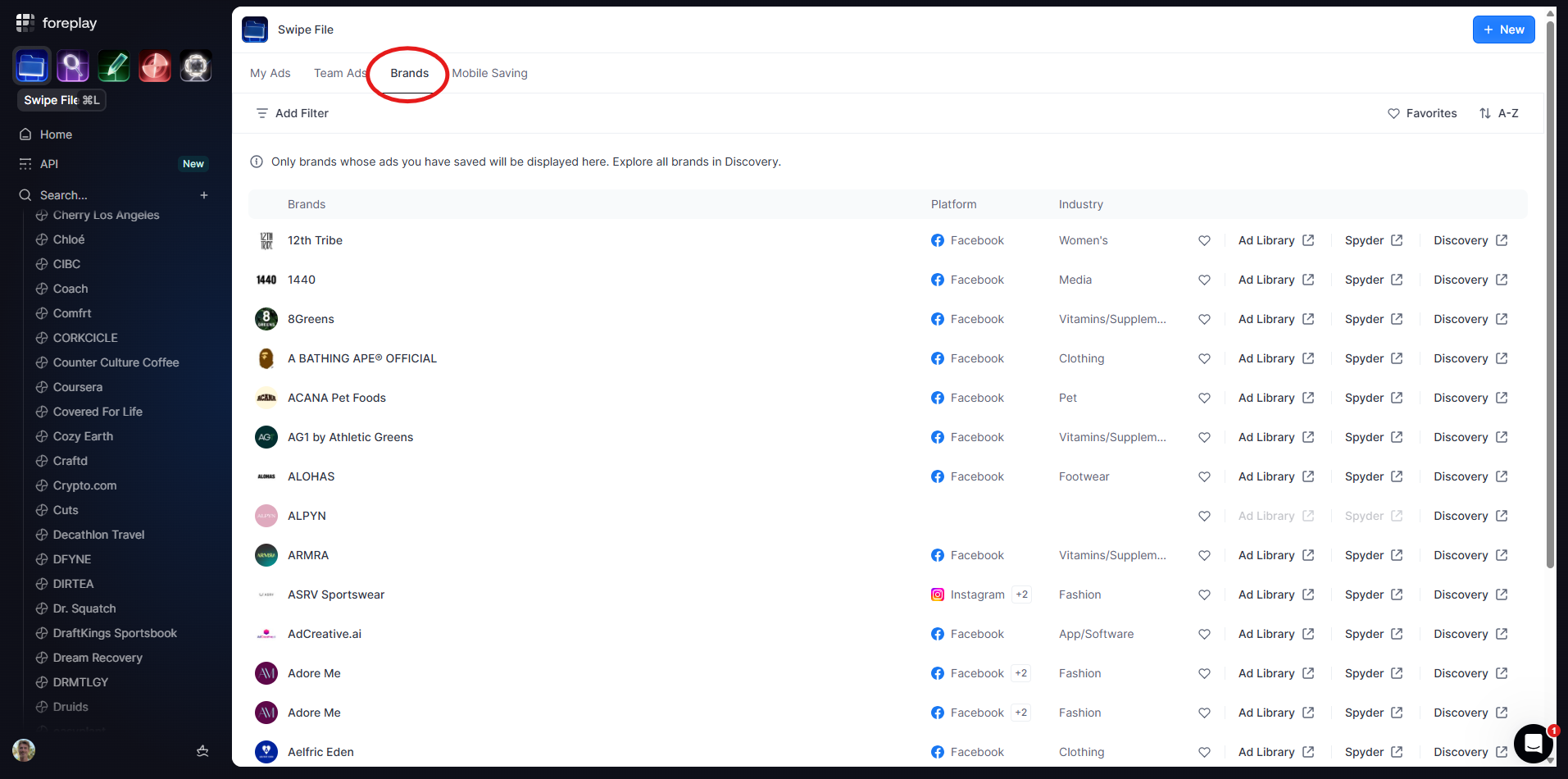Select the Brands tab
Viewport: 1568px width, 779px height.
pyautogui.click(x=410, y=73)
